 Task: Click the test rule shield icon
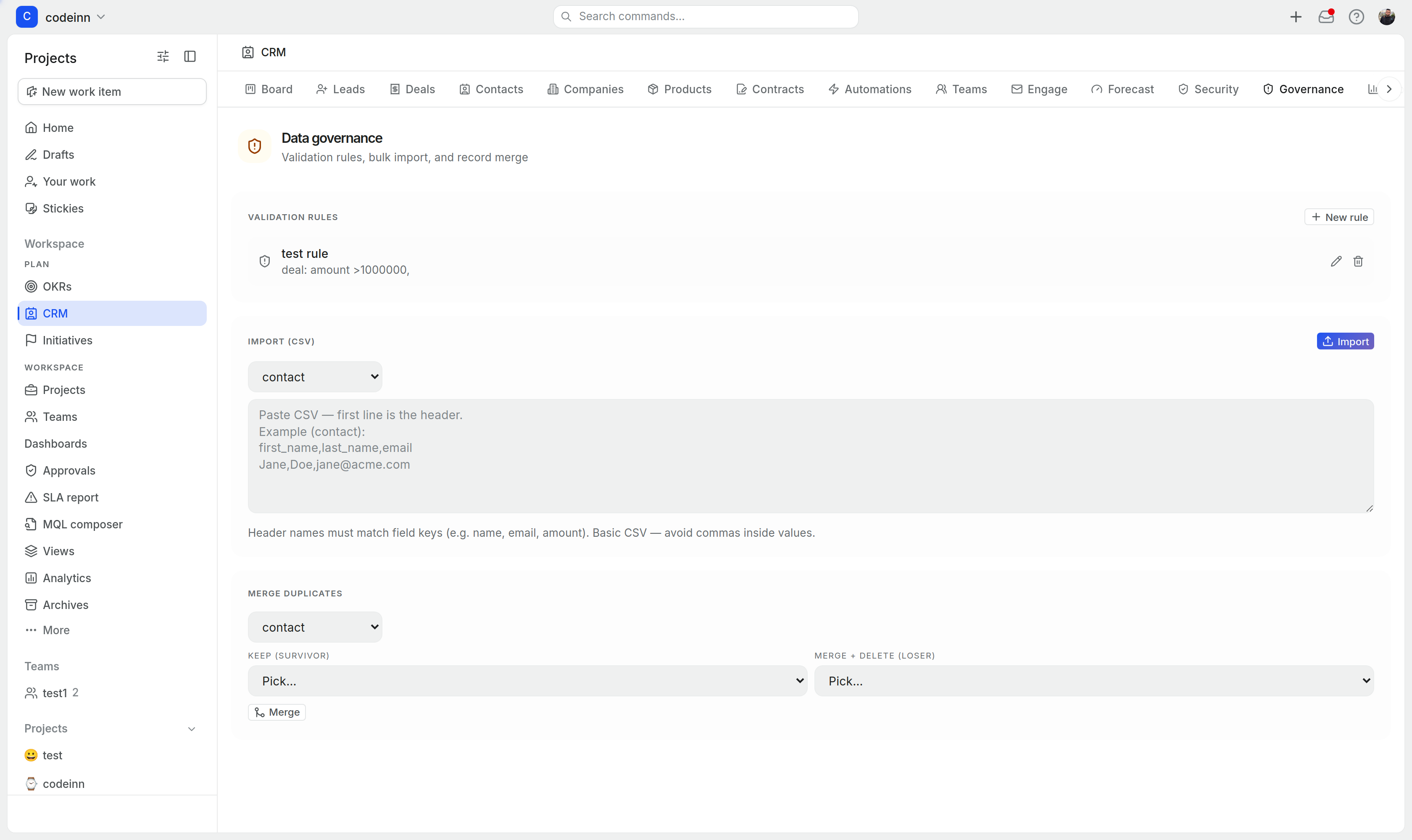click(264, 261)
